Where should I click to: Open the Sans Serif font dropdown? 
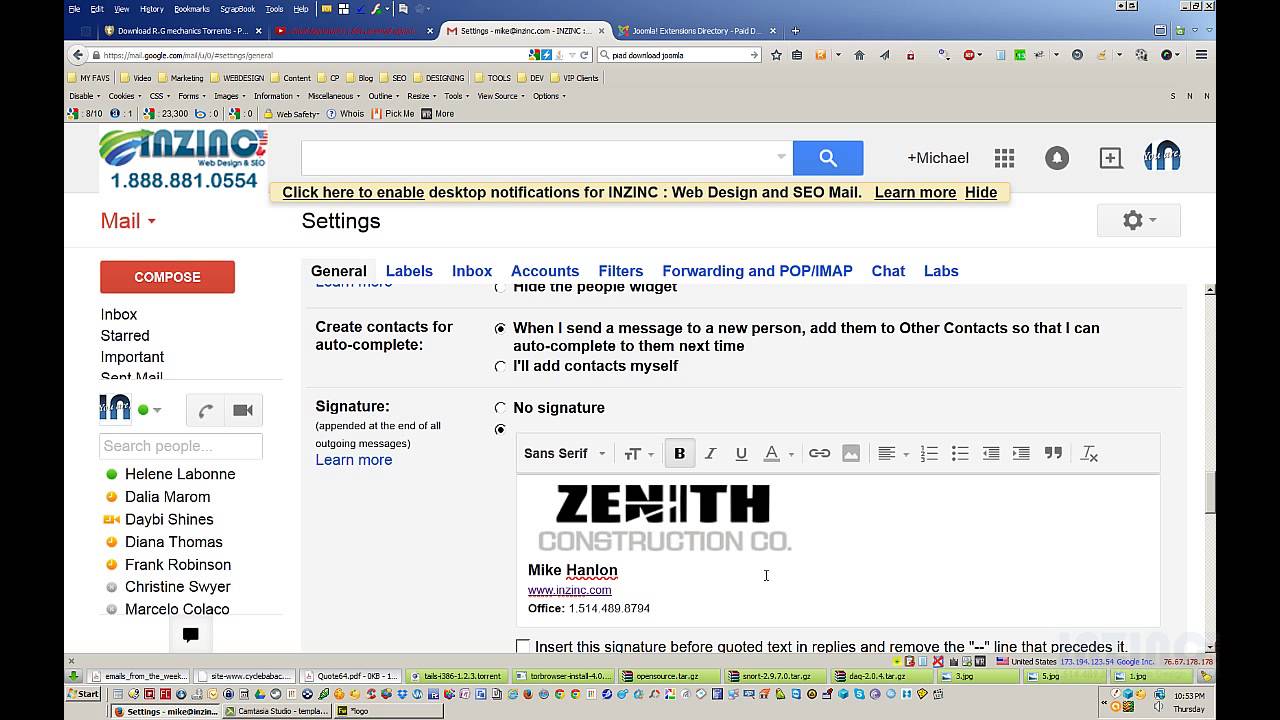coord(565,453)
